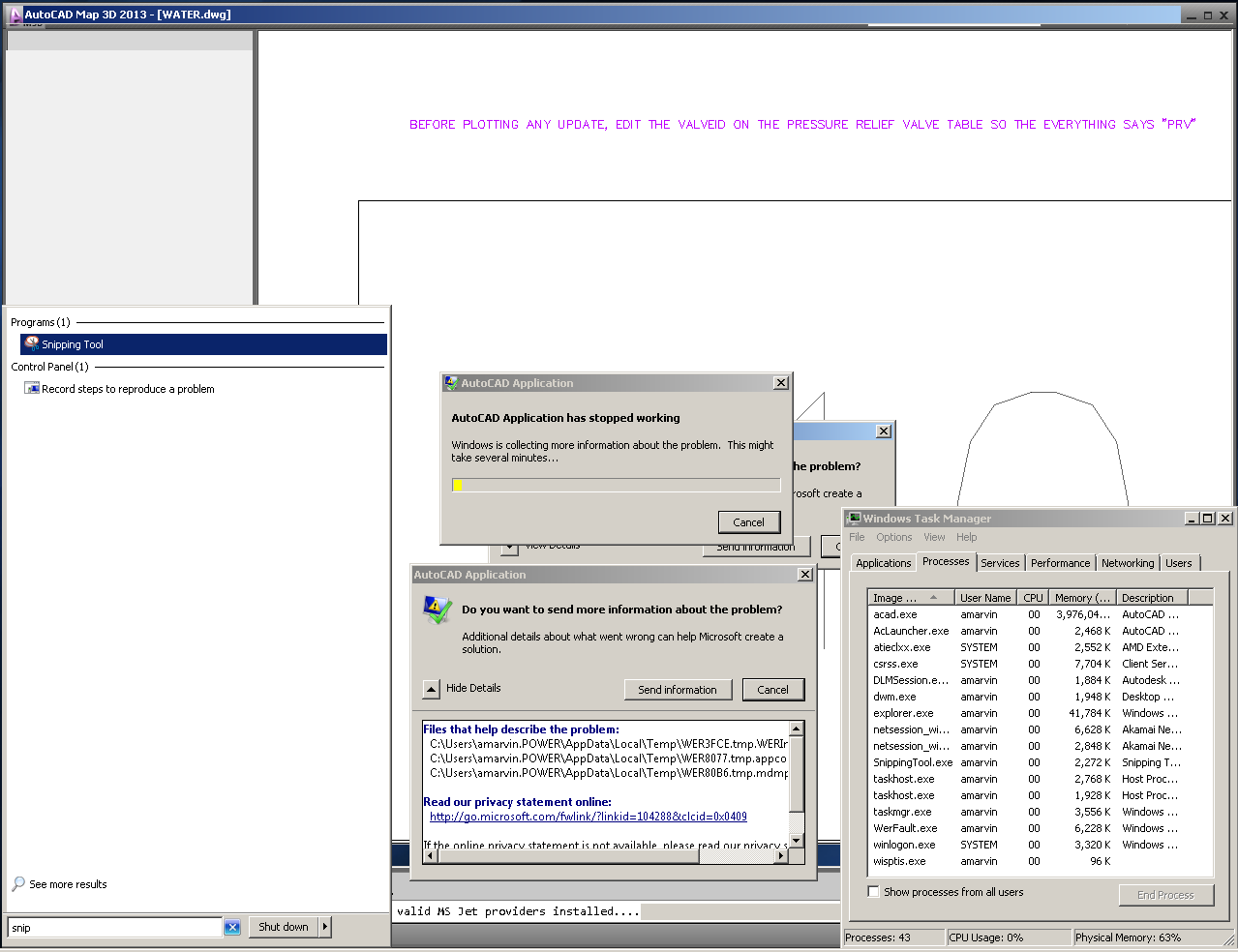Switch to Services tab

click(x=1000, y=563)
